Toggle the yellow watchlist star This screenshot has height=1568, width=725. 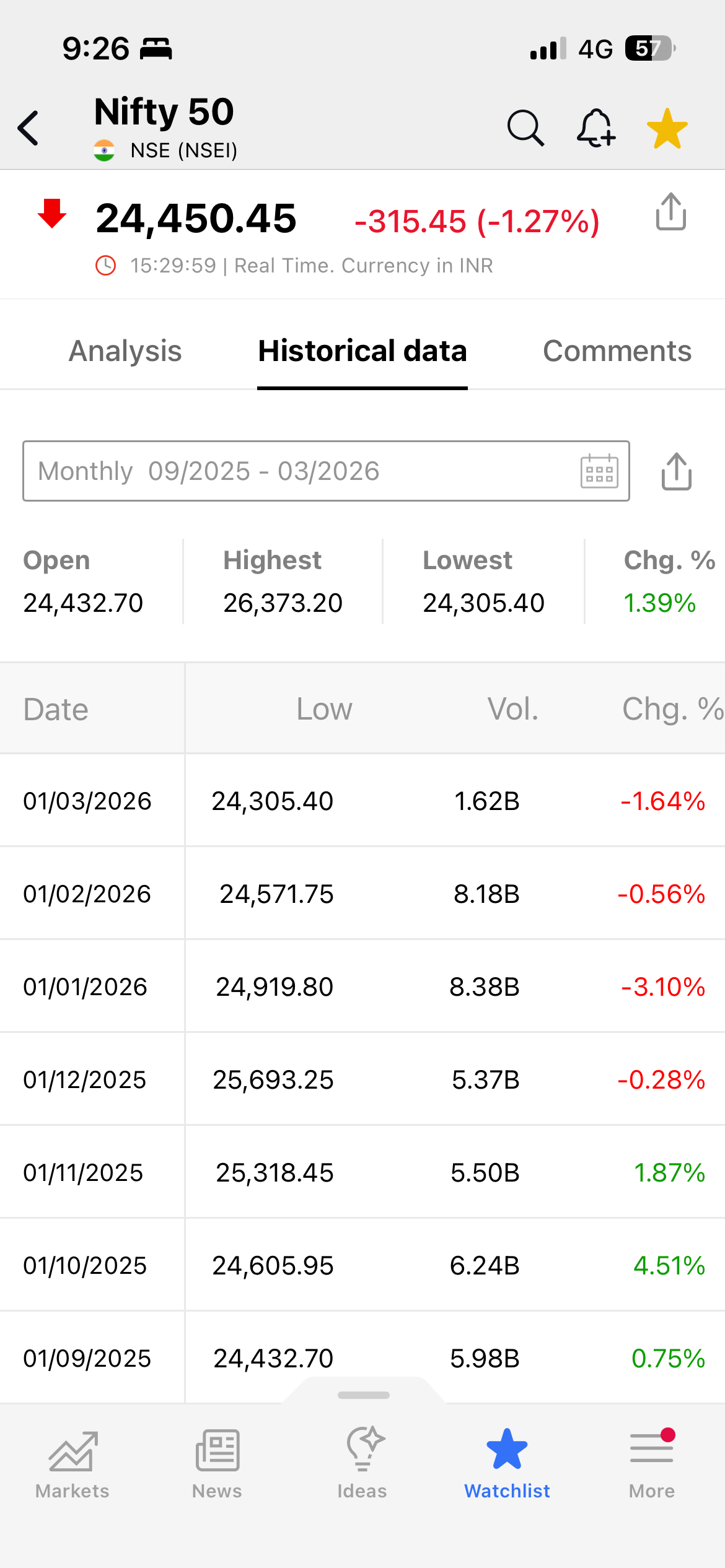click(667, 129)
